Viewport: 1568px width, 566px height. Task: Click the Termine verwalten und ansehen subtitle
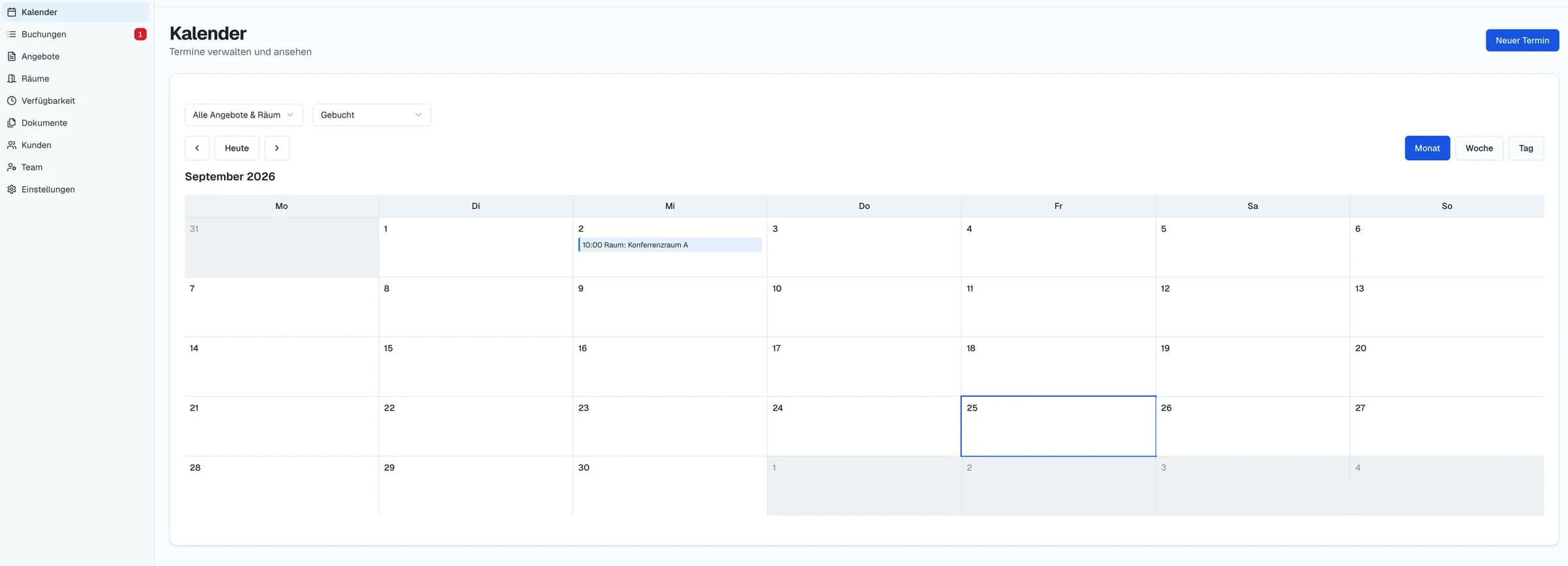(x=240, y=52)
